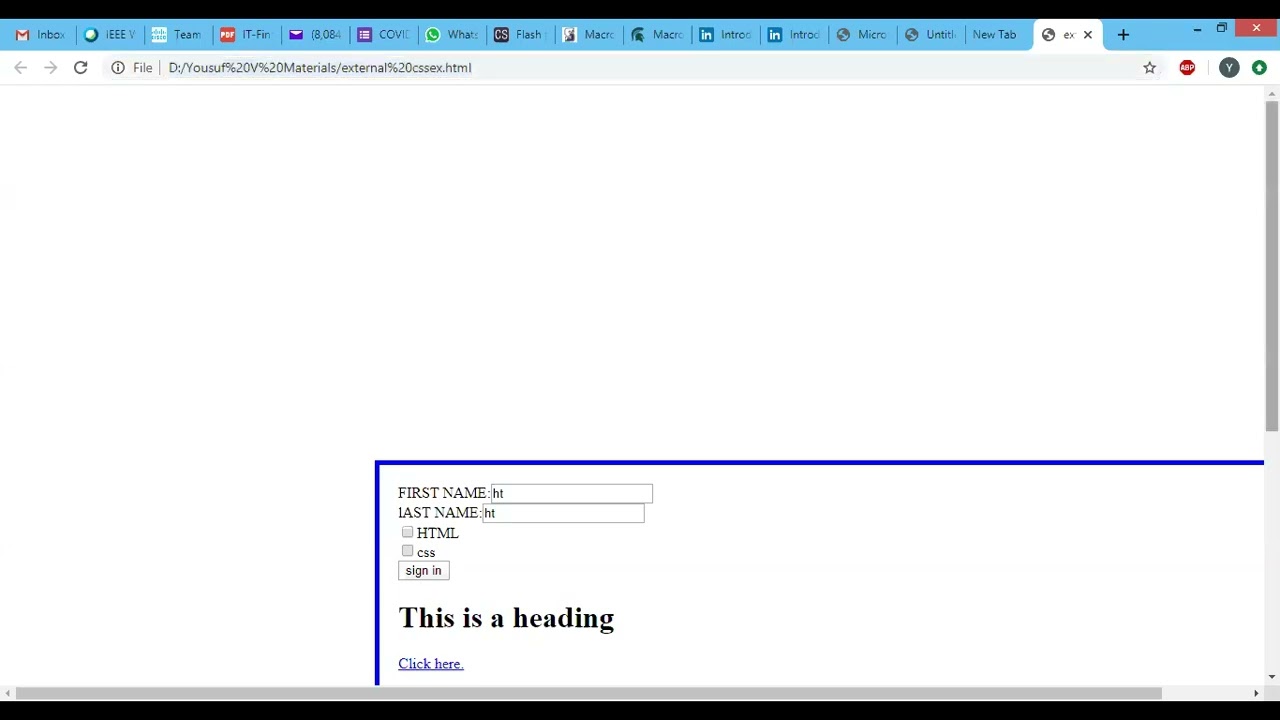Switch to the Team tab
The height and width of the screenshot is (720, 1280).
point(177,34)
